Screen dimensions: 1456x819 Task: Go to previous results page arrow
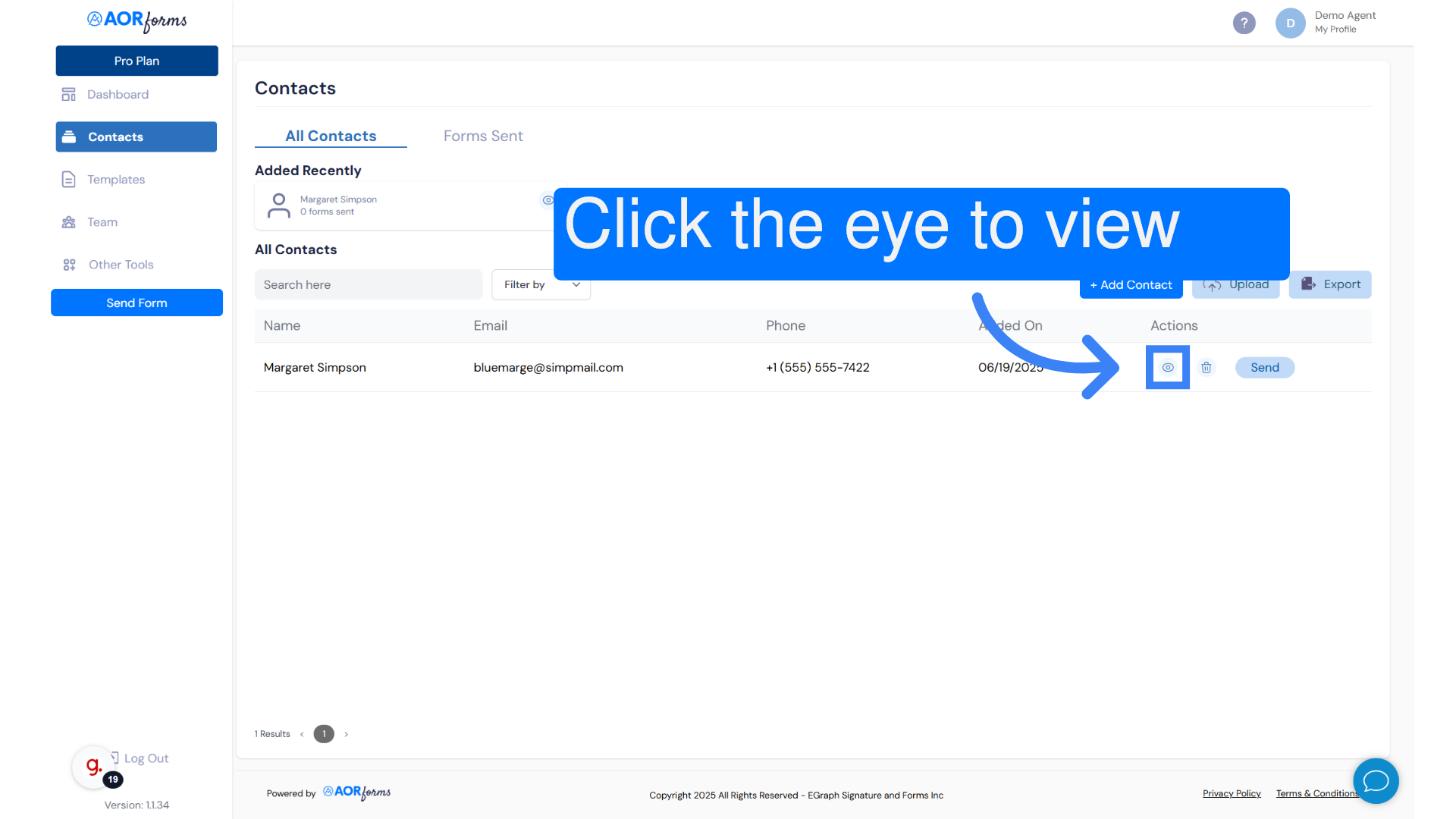pos(302,734)
